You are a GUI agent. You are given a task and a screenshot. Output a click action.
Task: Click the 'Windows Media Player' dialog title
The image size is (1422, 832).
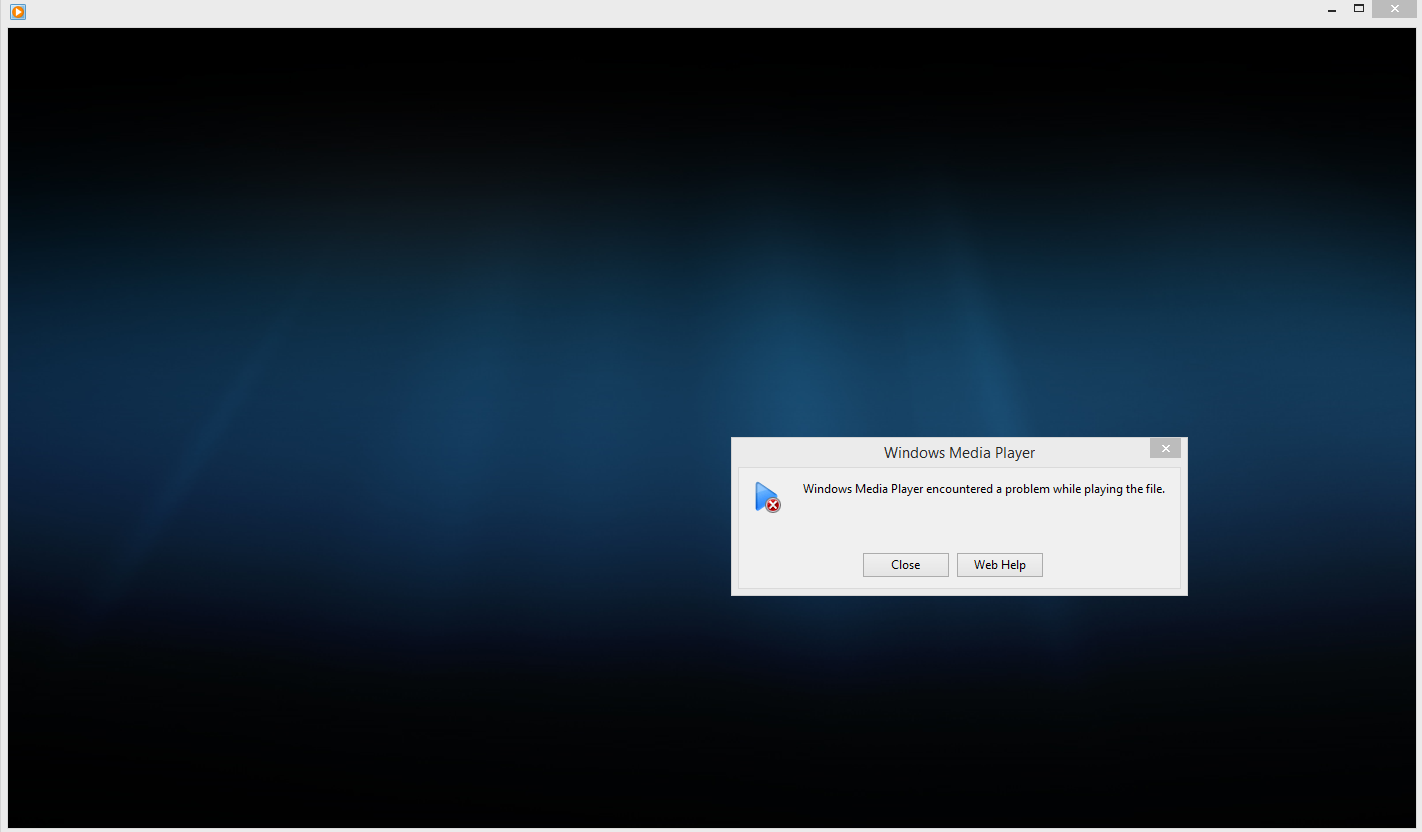coord(959,453)
